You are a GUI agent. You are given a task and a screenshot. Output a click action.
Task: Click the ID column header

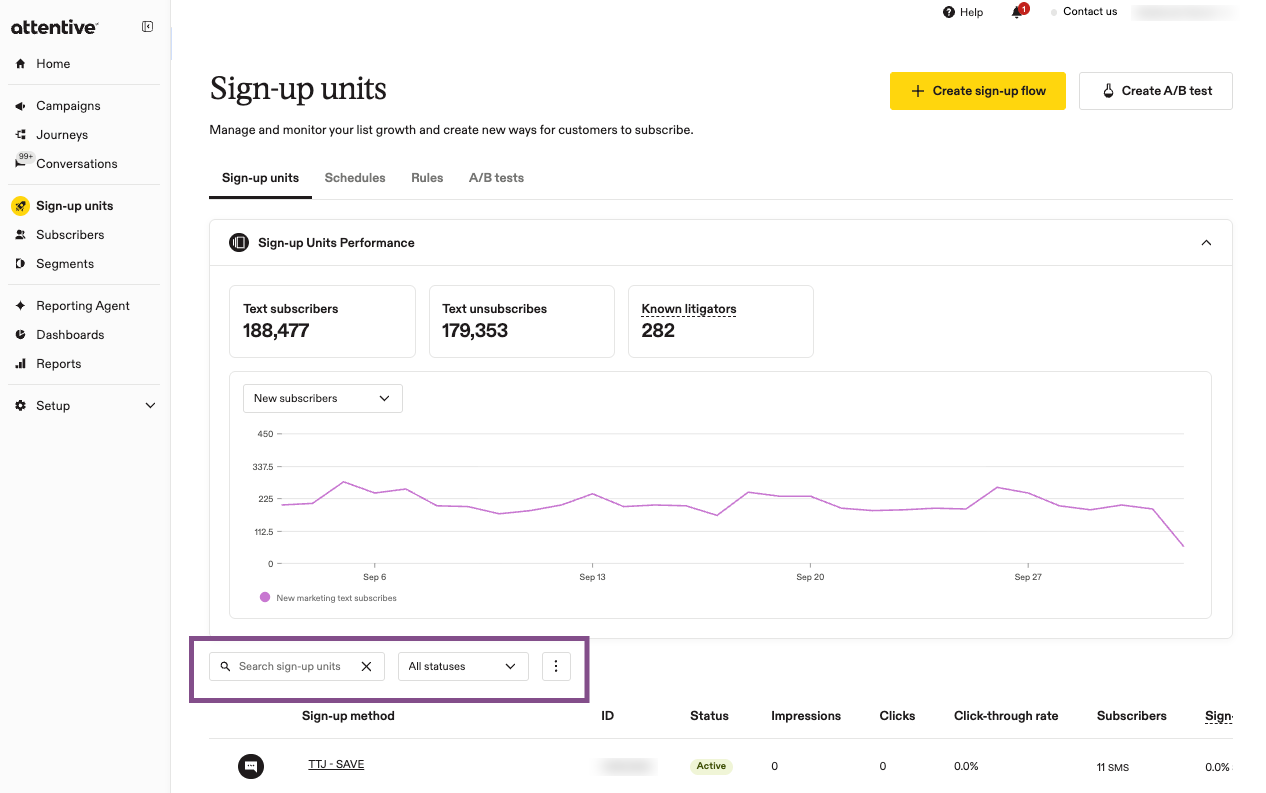click(x=607, y=716)
